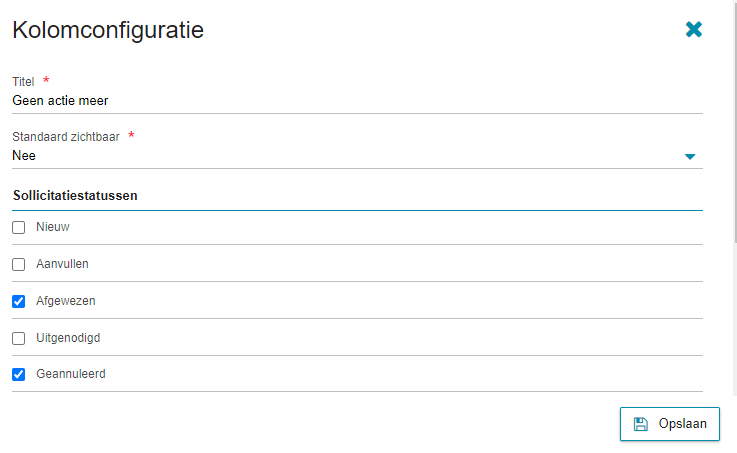Open dropdown arrow for Standaard zichtbaar

[x=690, y=156]
